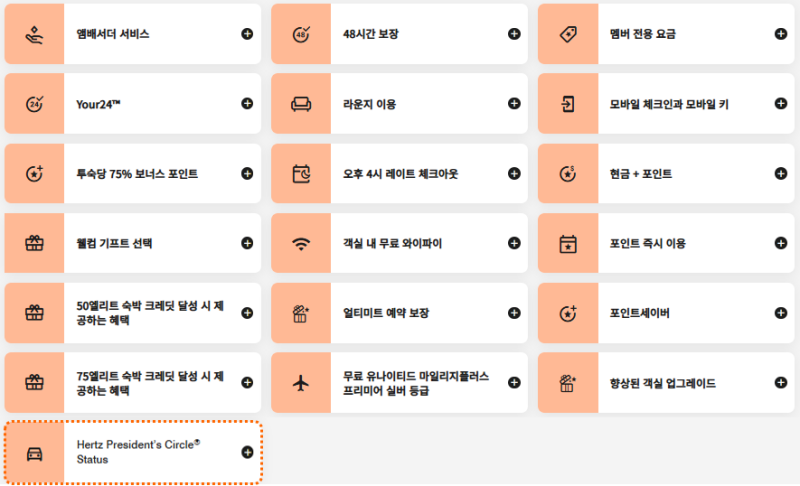Click the airplane icon for United MileagePlus
This screenshot has width=800, height=486.
301,383
